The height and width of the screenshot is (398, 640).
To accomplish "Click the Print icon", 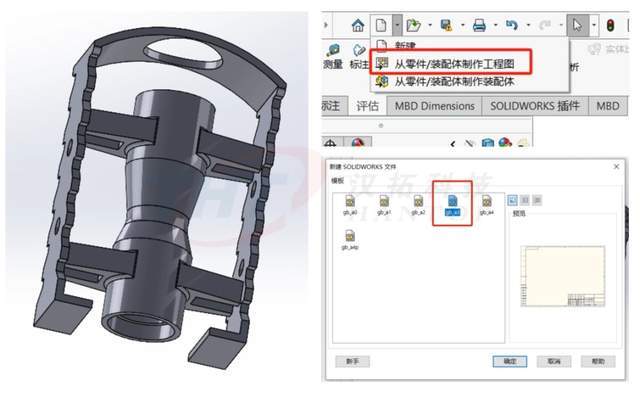I will [x=479, y=25].
